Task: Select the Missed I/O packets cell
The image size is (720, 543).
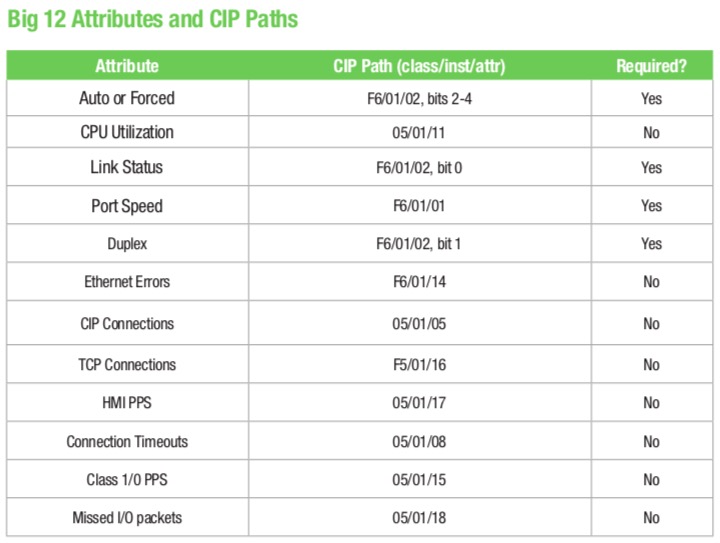Action: (127, 518)
